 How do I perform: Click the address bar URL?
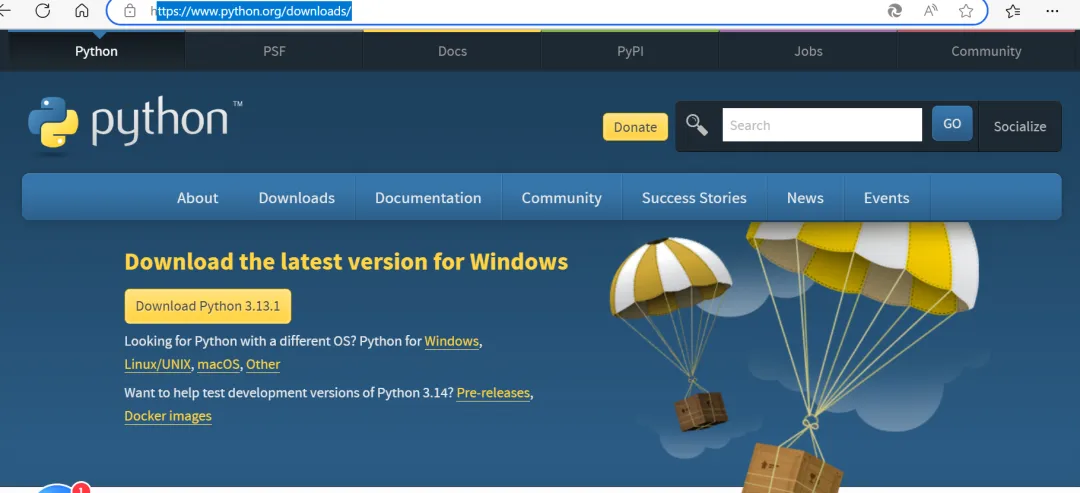(251, 11)
